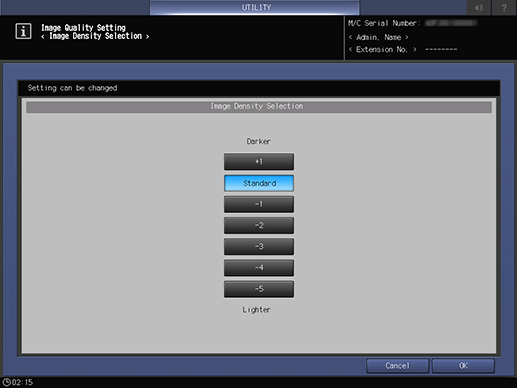Open help with the question mark icon

click(x=504, y=7)
